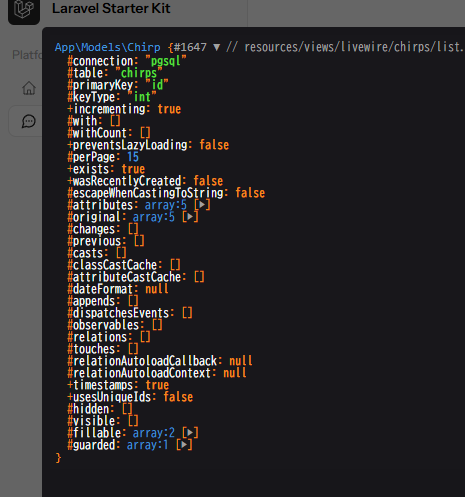Click the #classCastCache property name
Viewport: 465px width, 497px height.
[112, 265]
